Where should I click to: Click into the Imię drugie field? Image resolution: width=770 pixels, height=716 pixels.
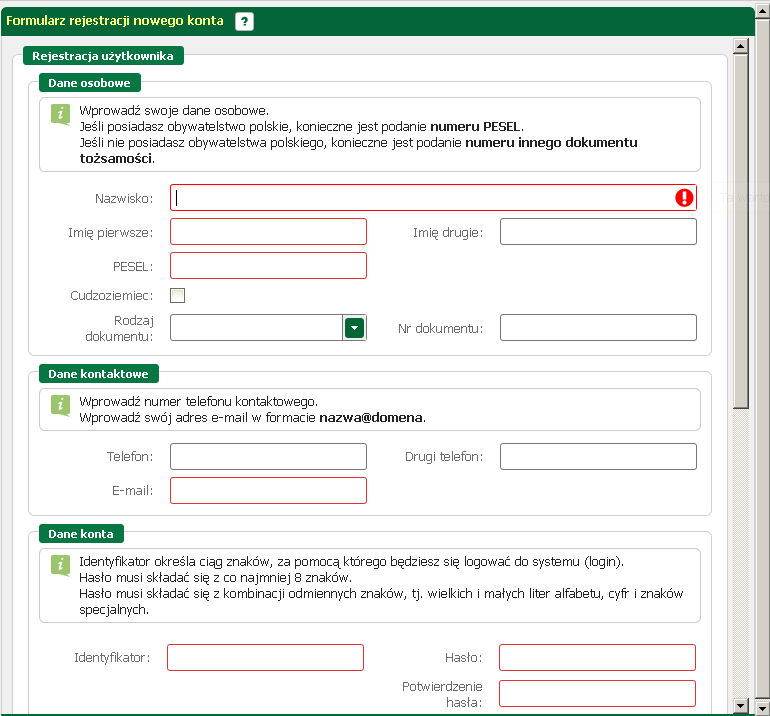pyautogui.click(x=598, y=232)
